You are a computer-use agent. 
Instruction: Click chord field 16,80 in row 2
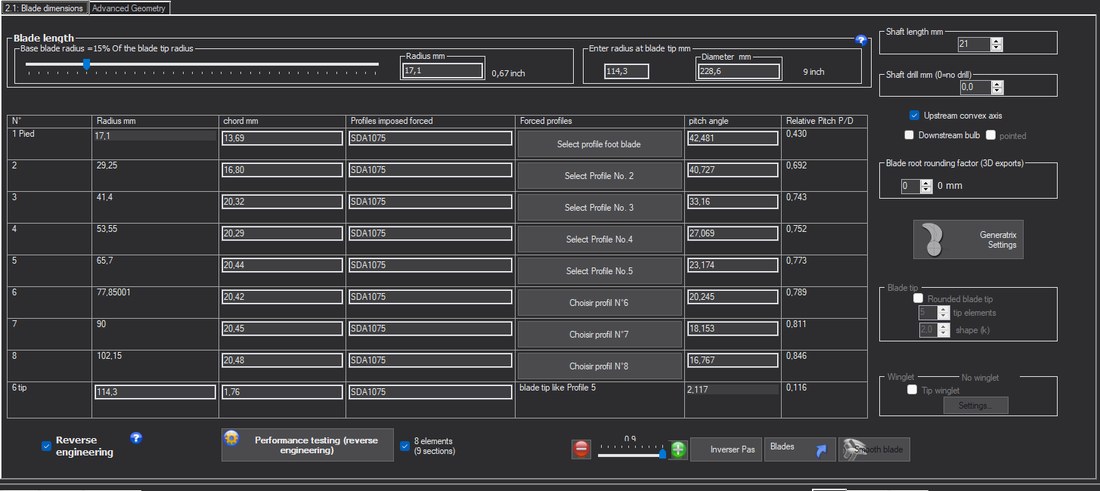283,170
